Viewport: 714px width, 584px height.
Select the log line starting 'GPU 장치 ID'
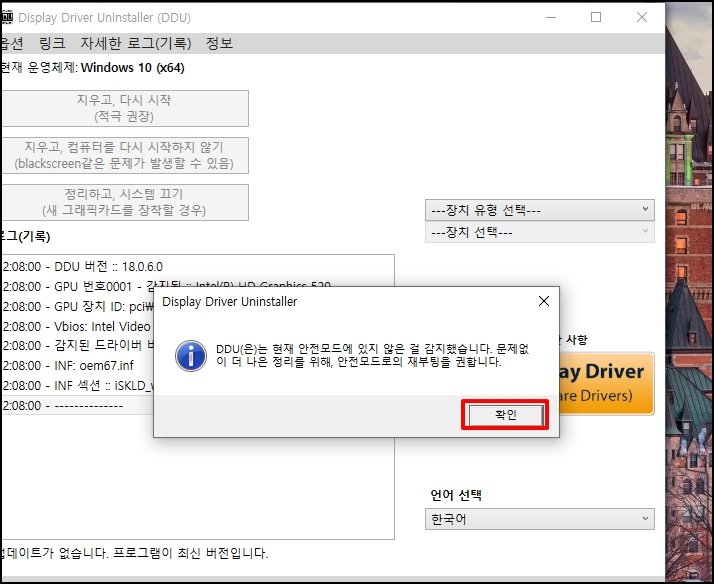tap(78, 307)
